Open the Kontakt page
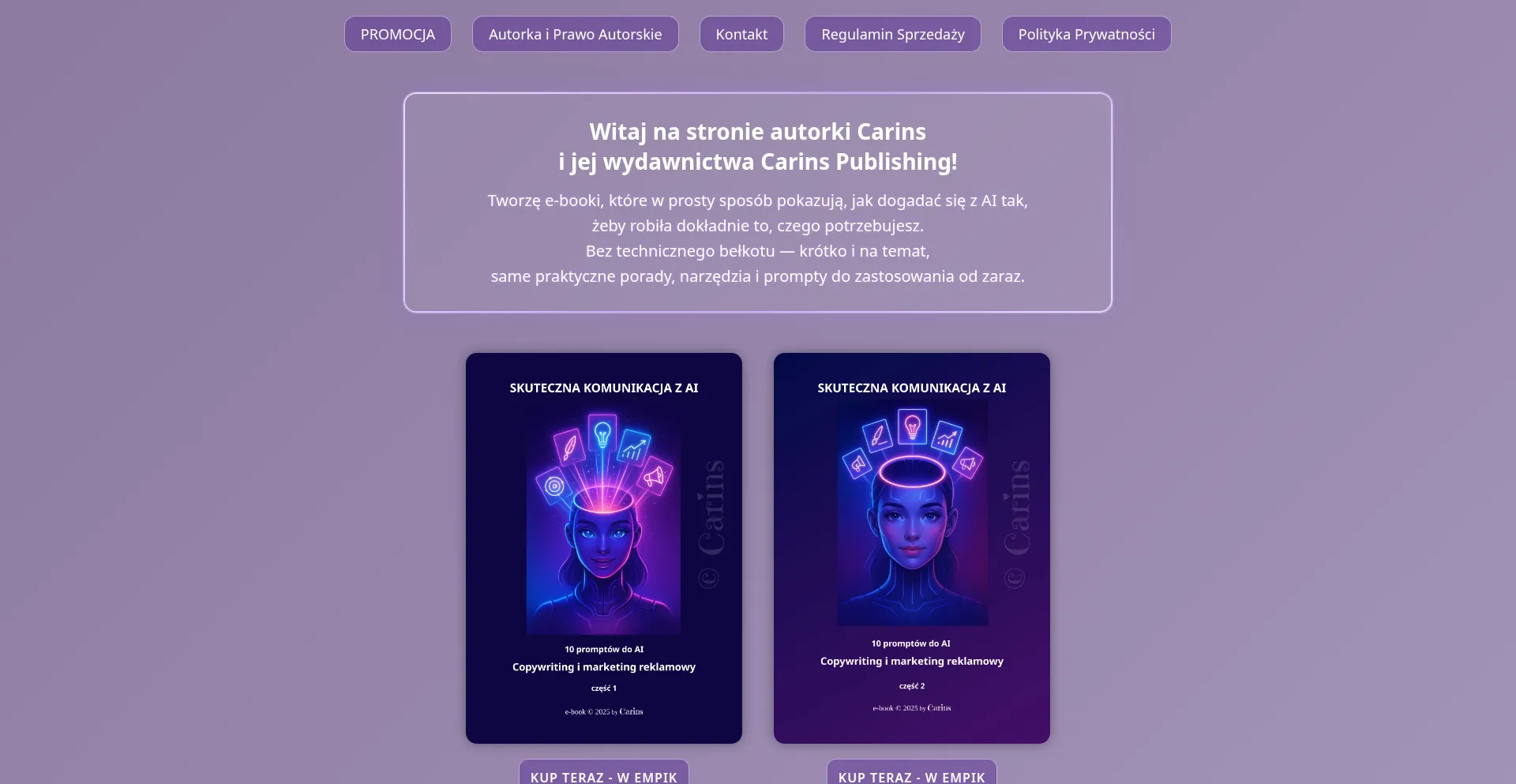1516x784 pixels. pos(741,34)
